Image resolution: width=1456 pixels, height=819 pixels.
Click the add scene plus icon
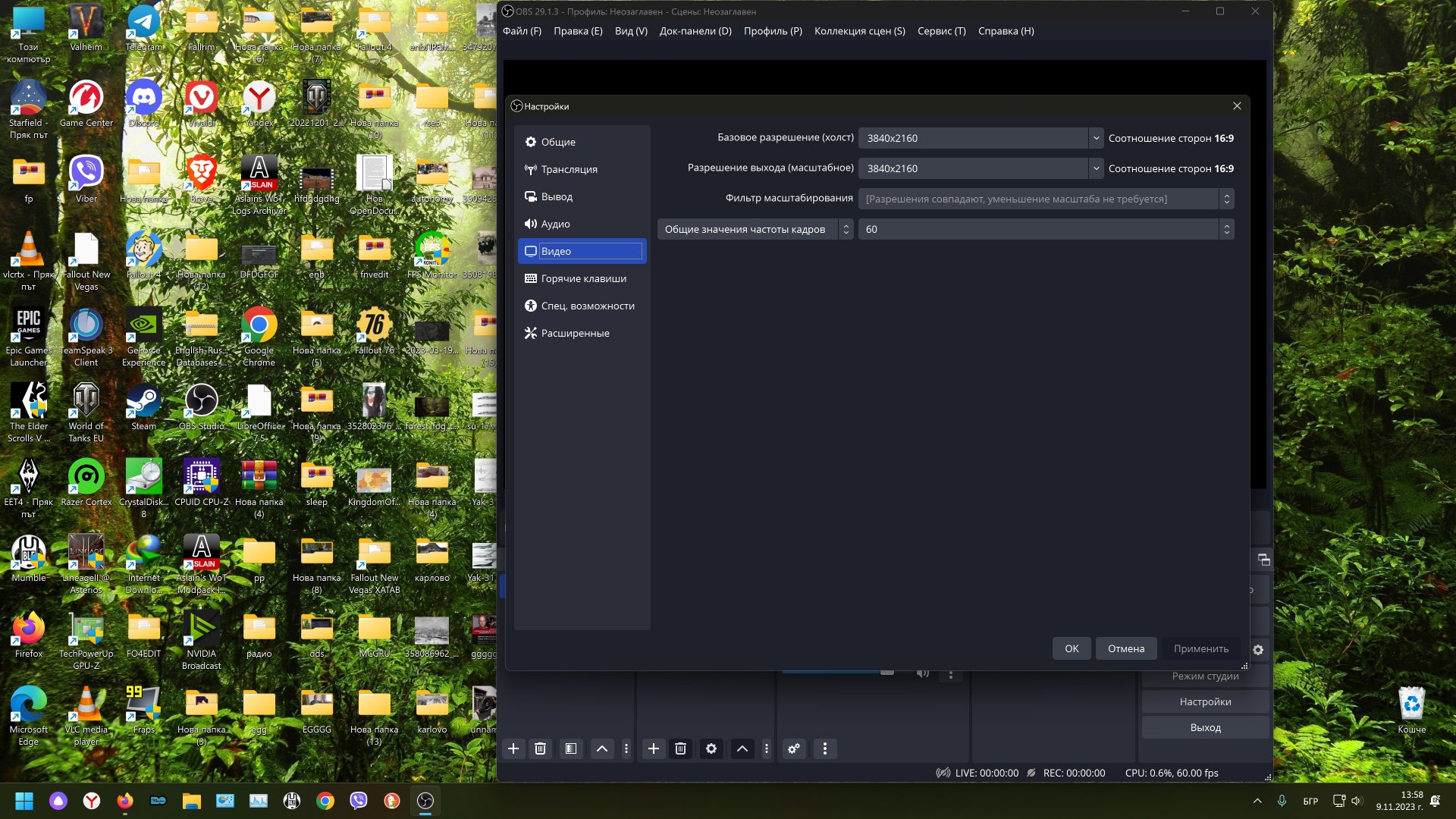tap(513, 748)
